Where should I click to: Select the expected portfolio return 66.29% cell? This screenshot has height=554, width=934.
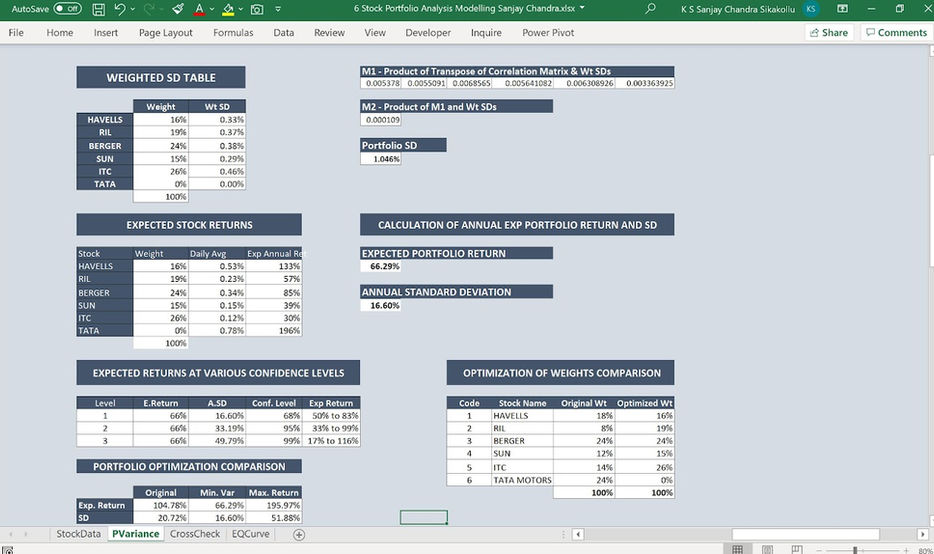click(x=381, y=266)
